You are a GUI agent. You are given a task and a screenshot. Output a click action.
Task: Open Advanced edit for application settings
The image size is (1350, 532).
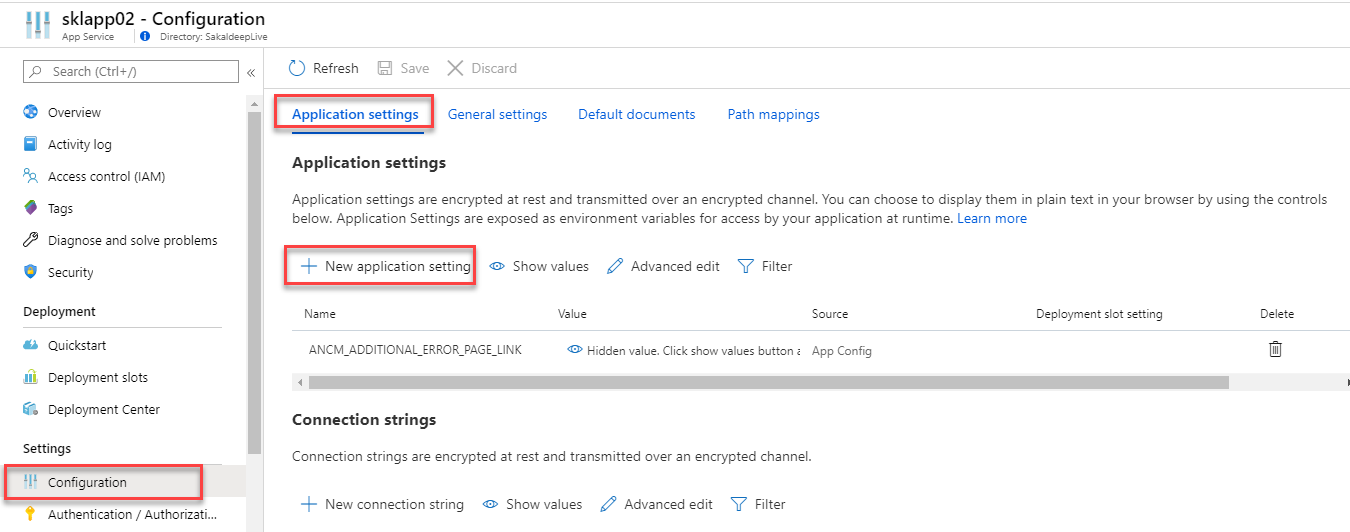[x=663, y=266]
